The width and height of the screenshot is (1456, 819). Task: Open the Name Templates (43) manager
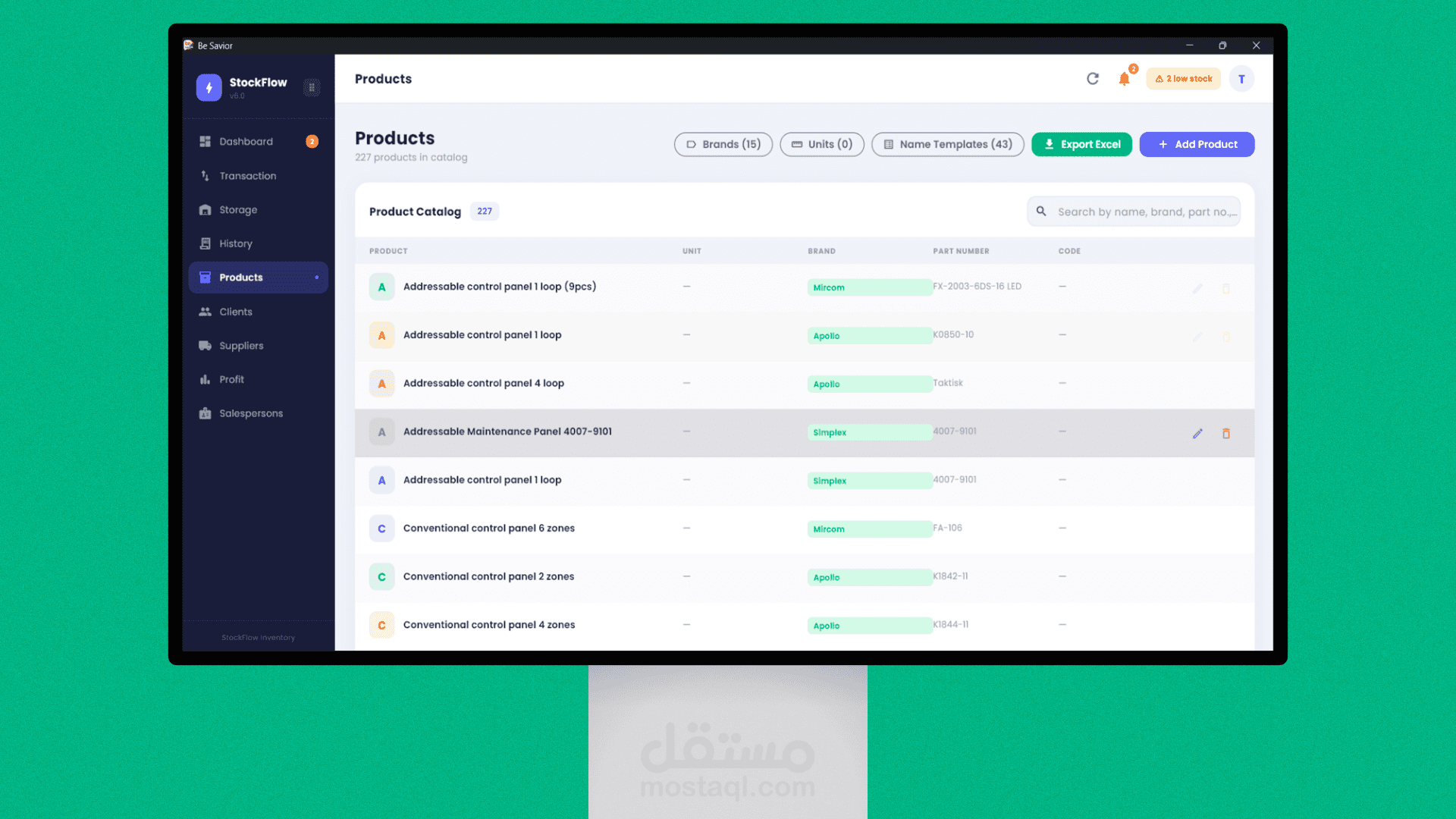947,144
